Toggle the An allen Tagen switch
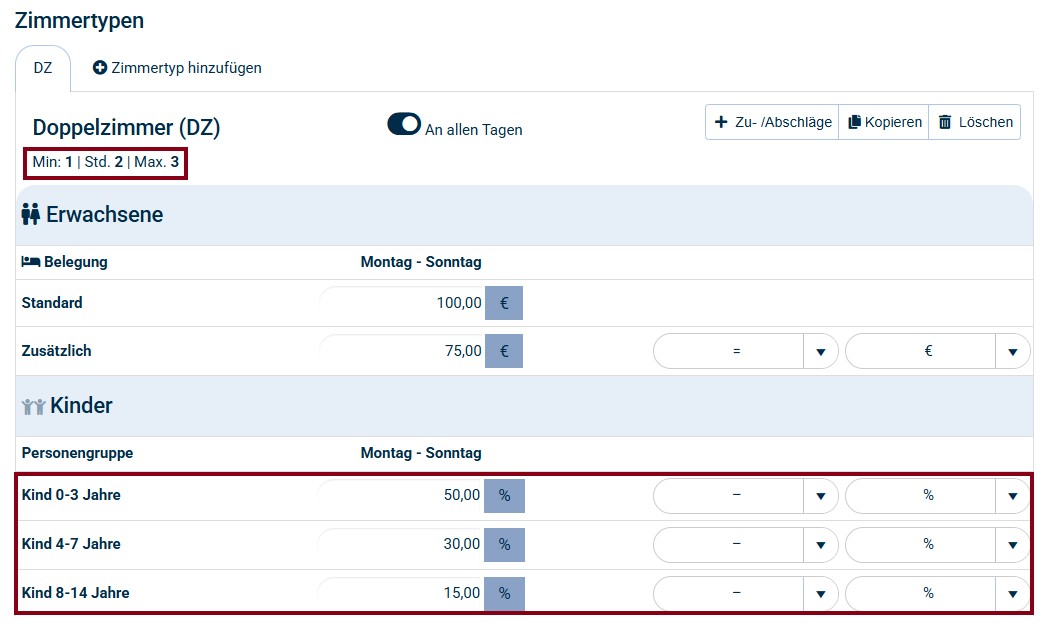This screenshot has width=1050, height=625. click(x=404, y=124)
